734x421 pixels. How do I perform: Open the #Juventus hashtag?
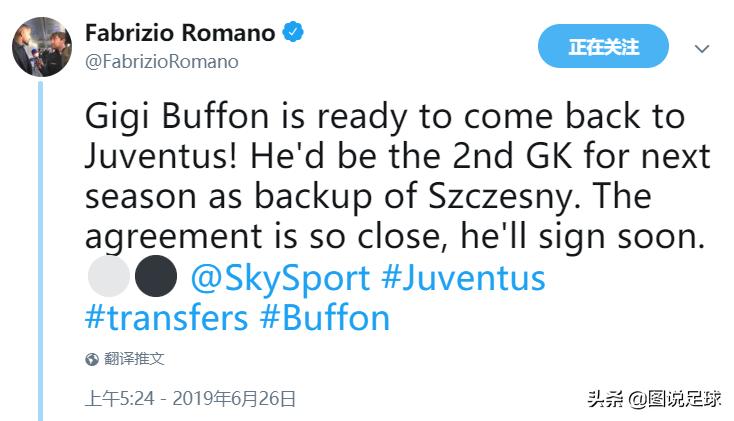tap(463, 277)
